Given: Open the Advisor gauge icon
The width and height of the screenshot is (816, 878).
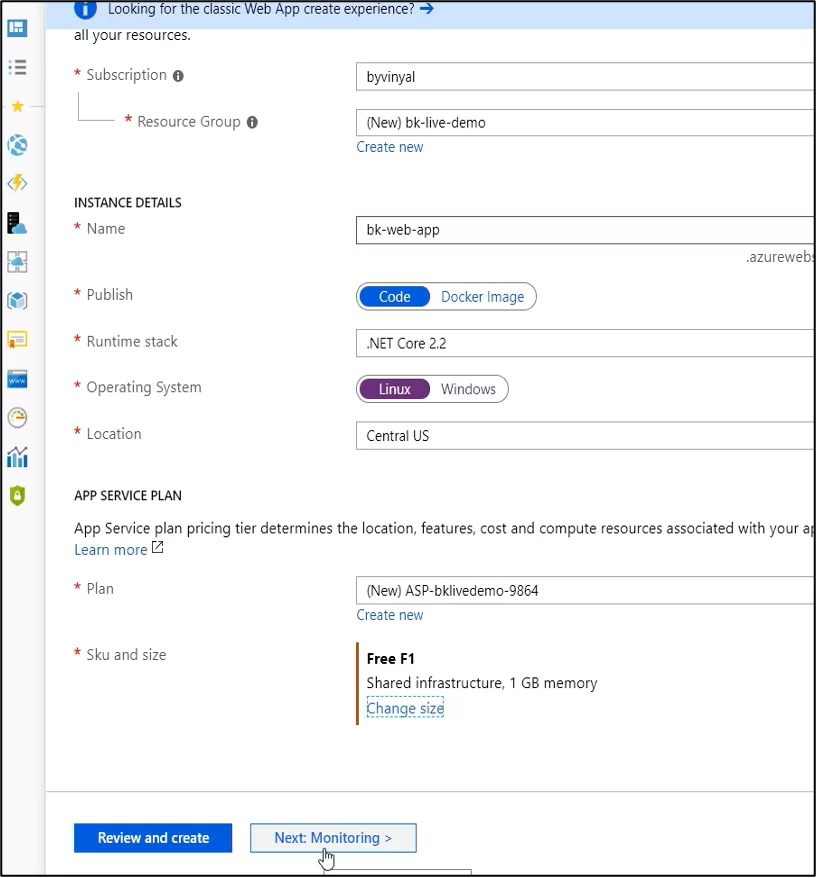Looking at the screenshot, I should [x=17, y=418].
